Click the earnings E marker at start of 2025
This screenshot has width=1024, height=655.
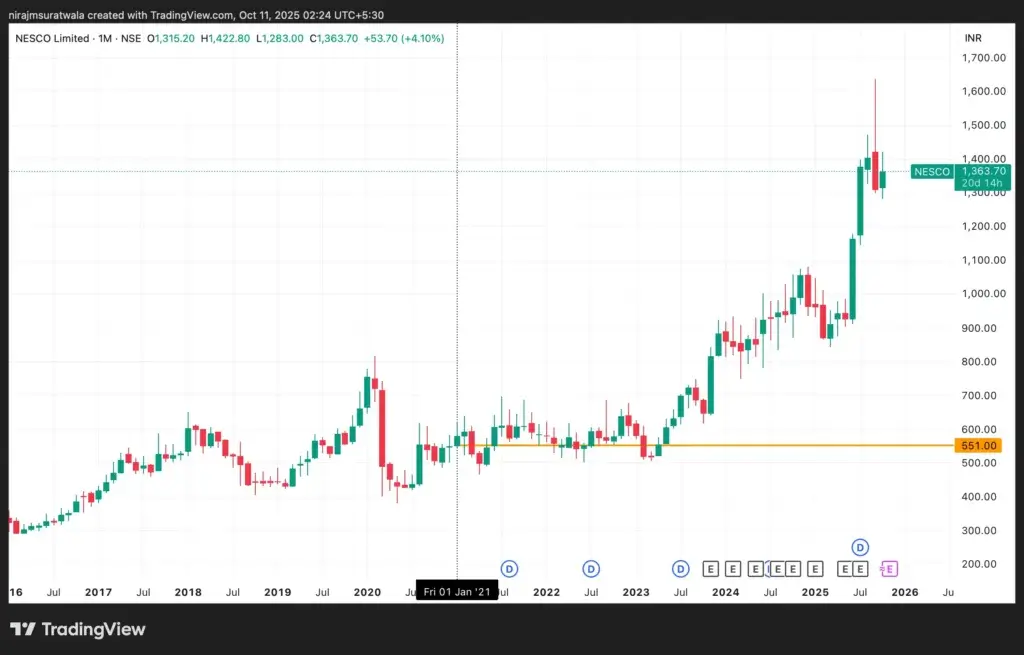815,568
